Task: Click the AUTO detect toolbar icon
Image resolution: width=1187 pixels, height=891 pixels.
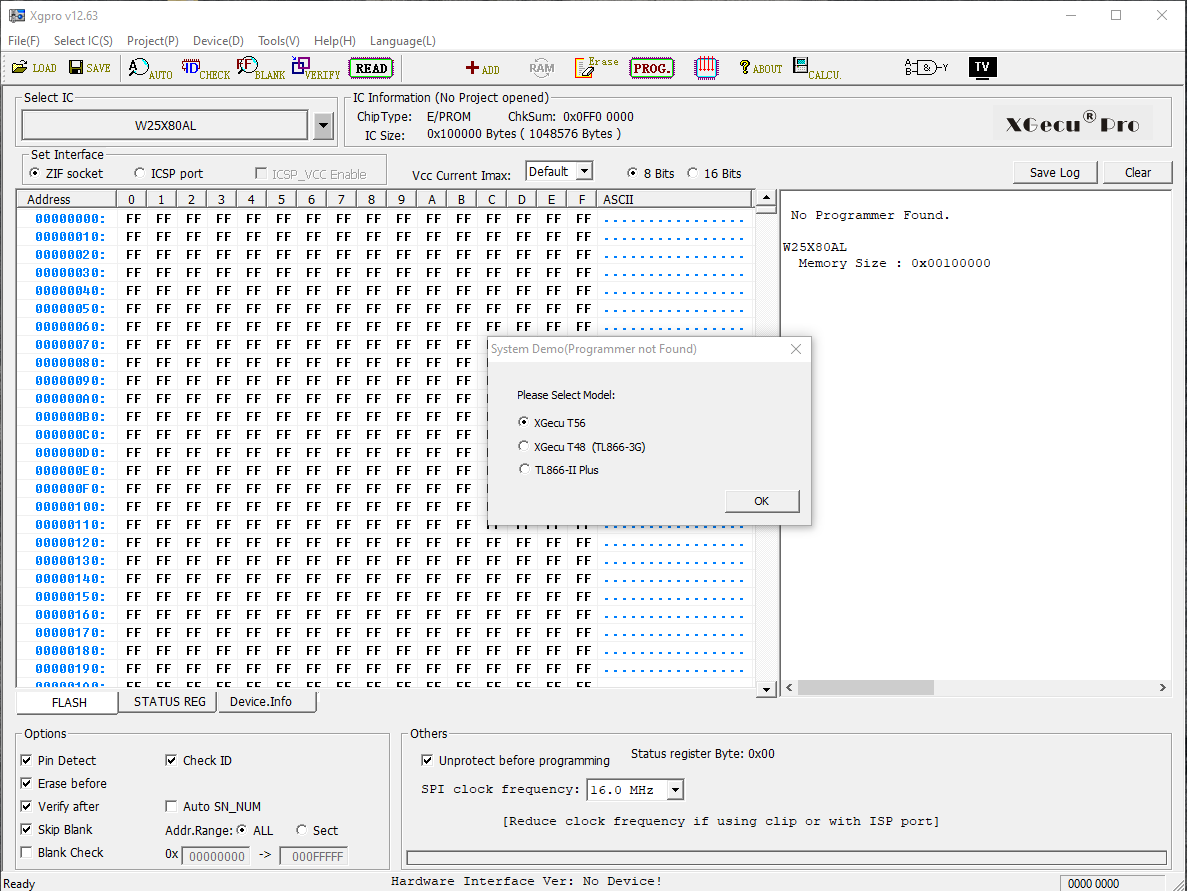Action: [150, 69]
